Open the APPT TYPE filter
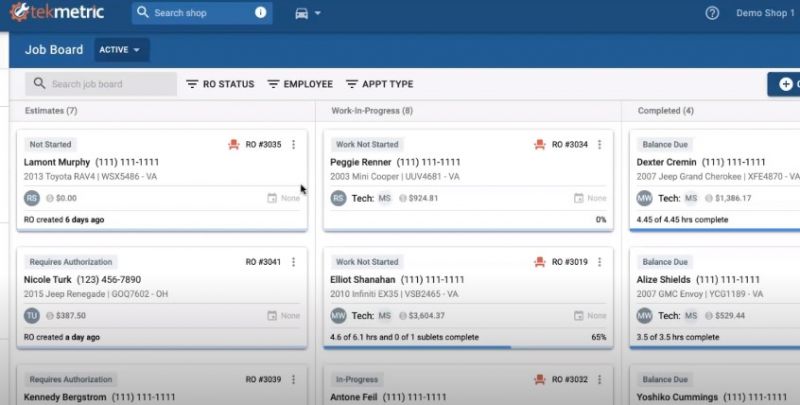 pyautogui.click(x=379, y=85)
